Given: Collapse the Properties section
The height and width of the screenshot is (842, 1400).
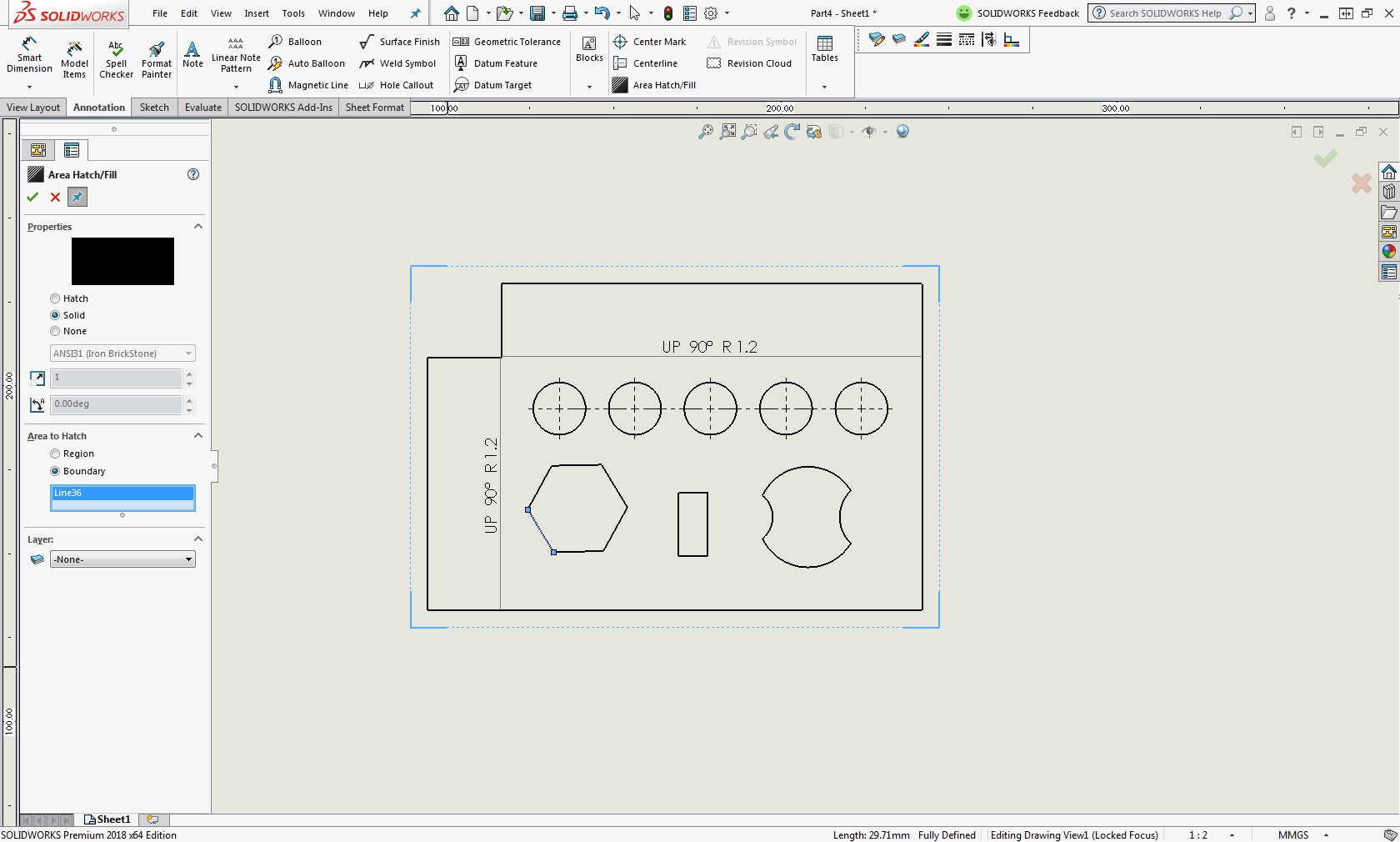Looking at the screenshot, I should tap(198, 227).
